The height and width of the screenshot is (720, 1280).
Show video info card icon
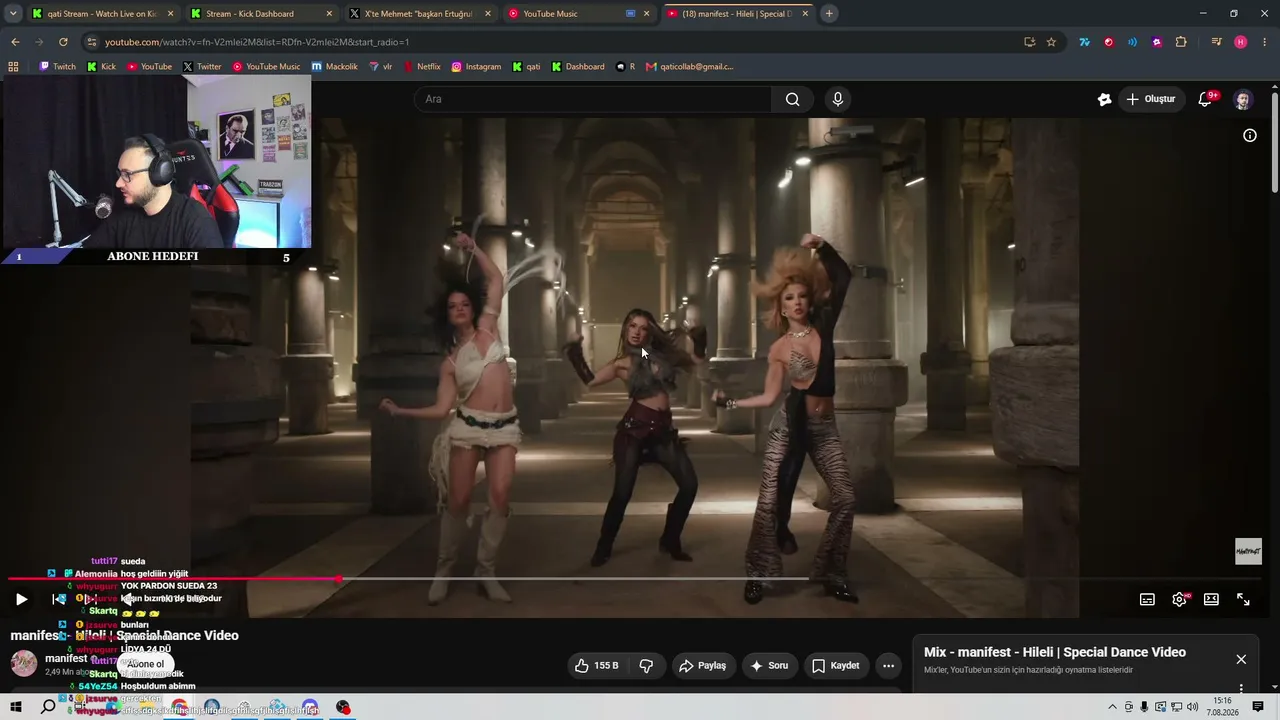(x=1250, y=135)
